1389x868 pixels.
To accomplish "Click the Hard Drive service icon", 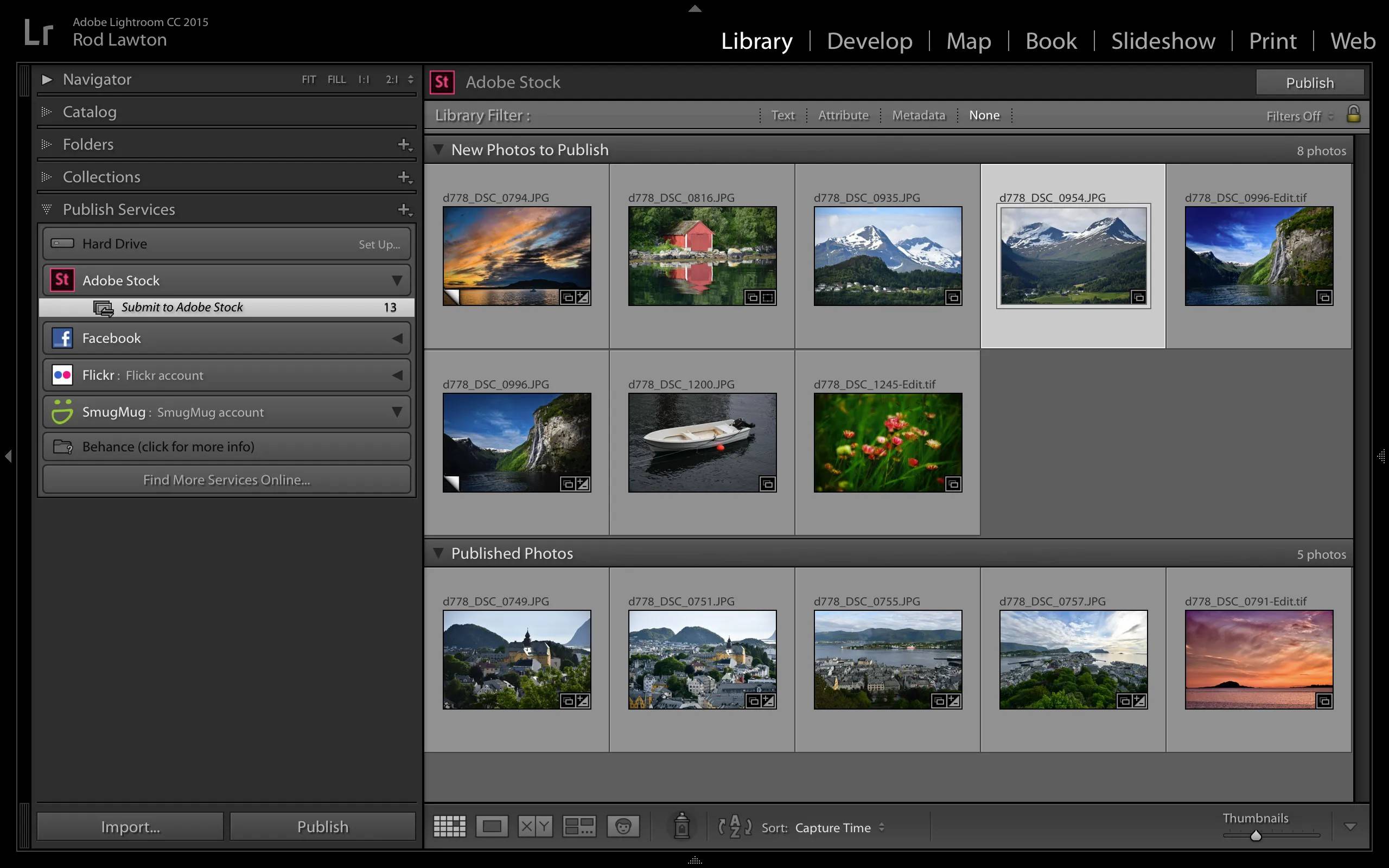I will click(x=62, y=244).
